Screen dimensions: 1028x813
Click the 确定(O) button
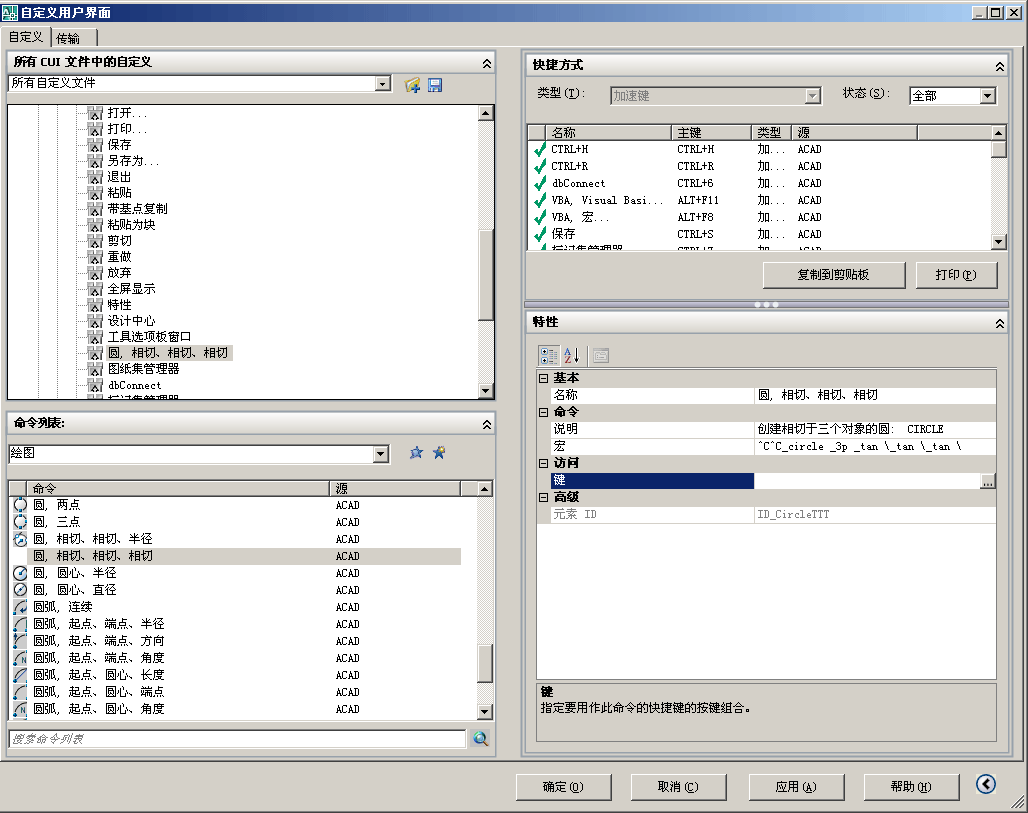[x=563, y=787]
